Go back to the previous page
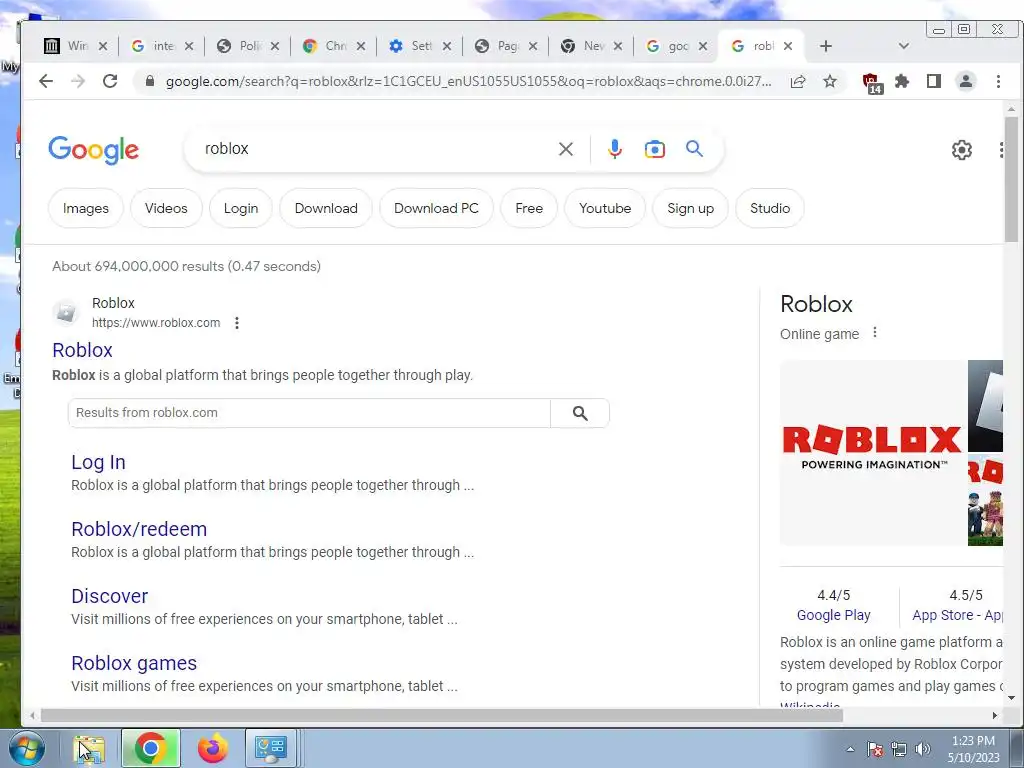 click(46, 81)
